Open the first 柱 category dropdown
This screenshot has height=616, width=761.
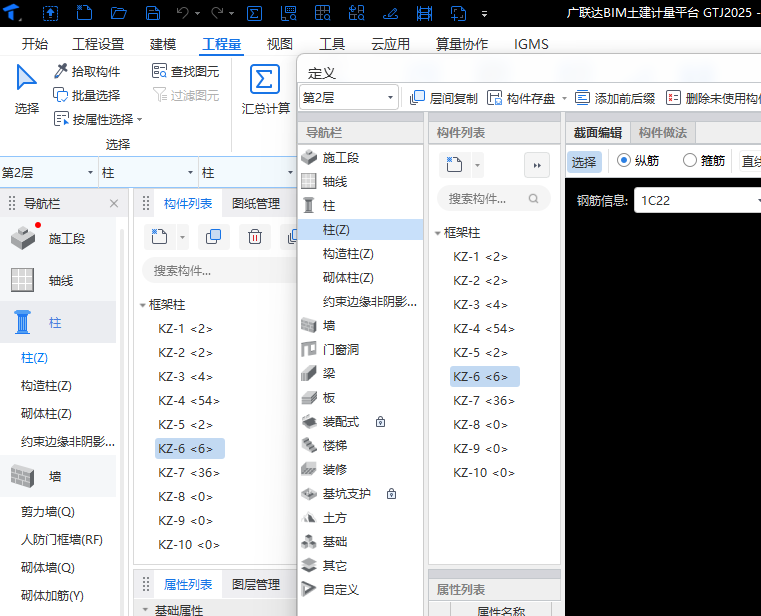click(148, 172)
